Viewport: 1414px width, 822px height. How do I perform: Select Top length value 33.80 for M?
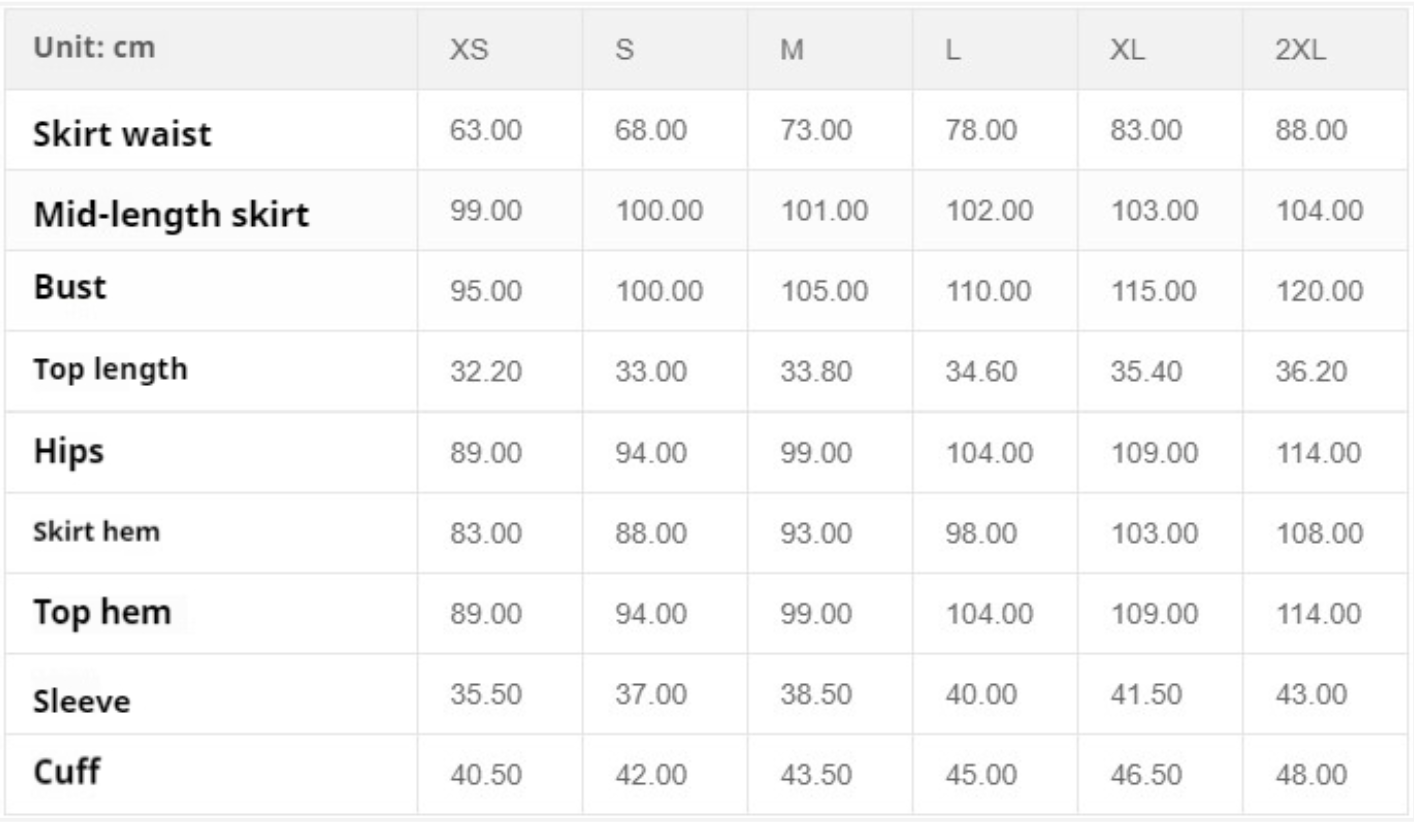(x=816, y=372)
